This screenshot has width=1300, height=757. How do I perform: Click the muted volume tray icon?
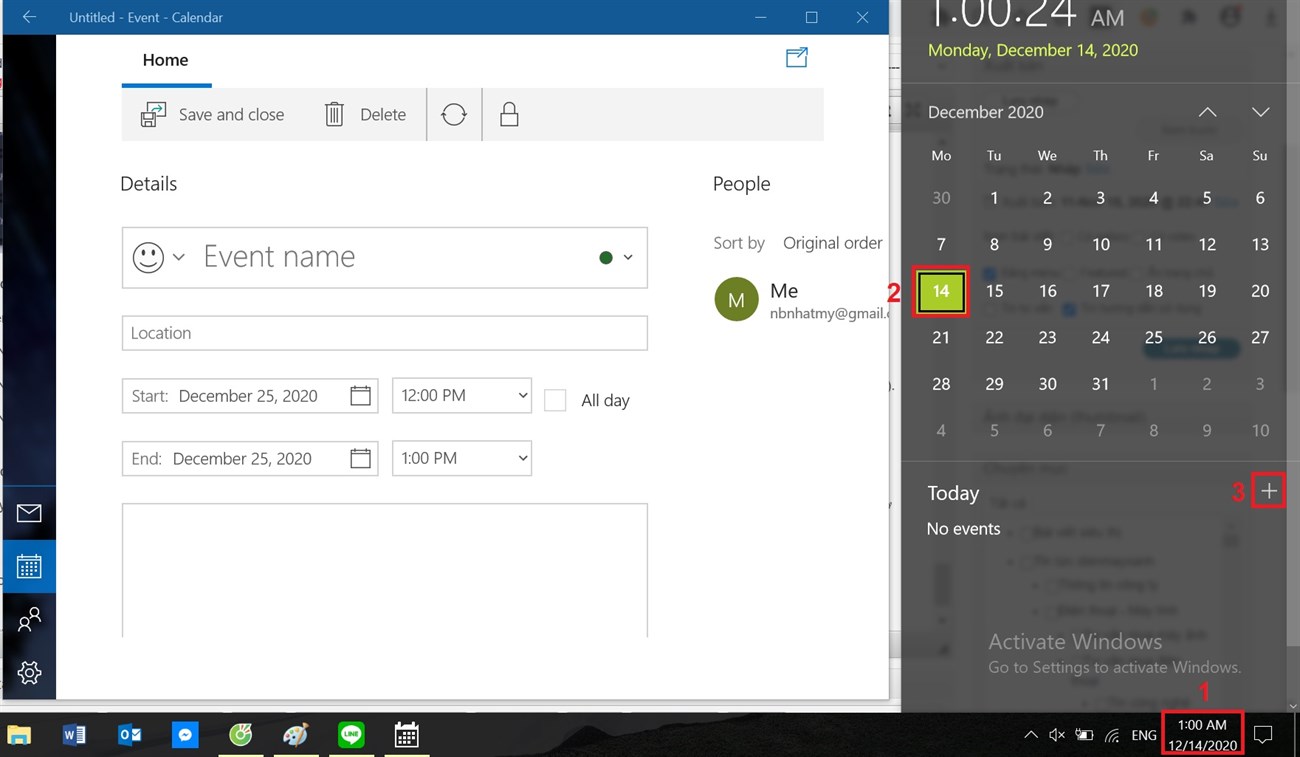(1057, 736)
